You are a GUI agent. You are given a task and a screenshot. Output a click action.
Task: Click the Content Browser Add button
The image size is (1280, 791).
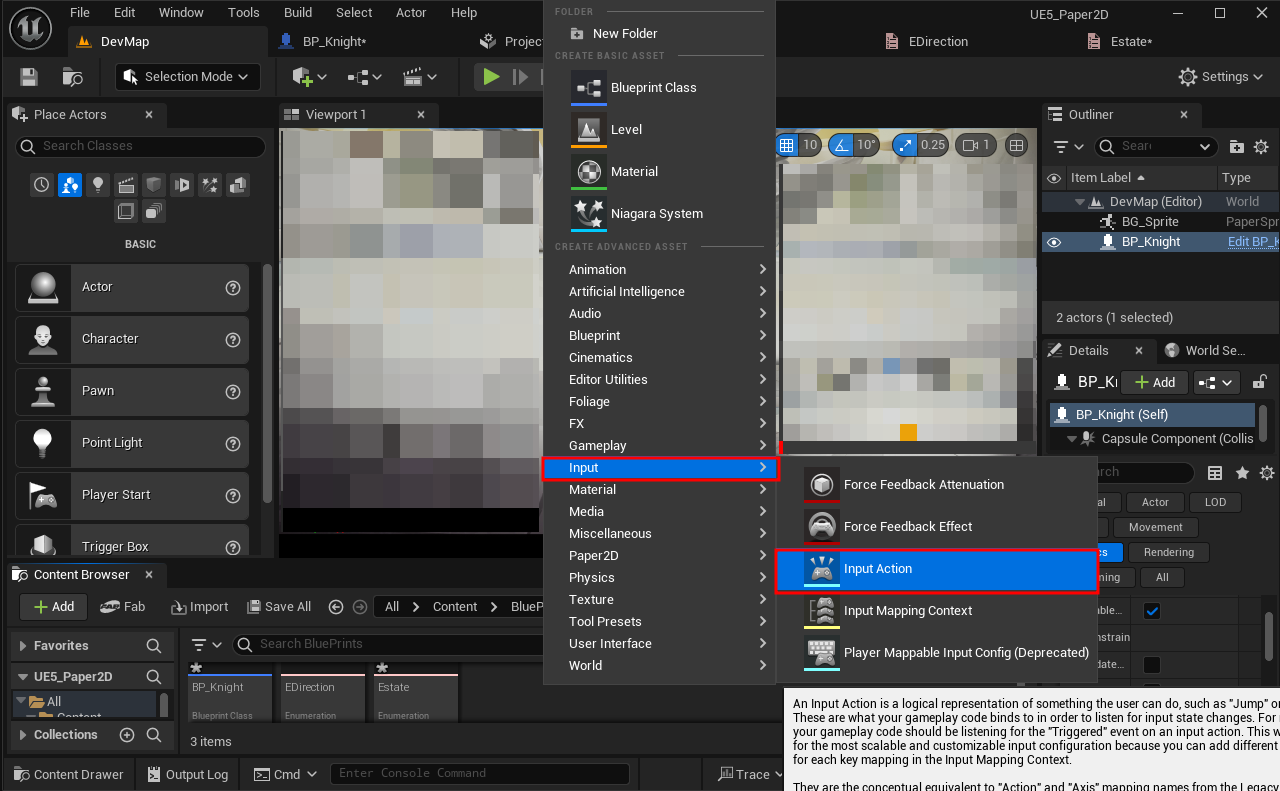(54, 607)
